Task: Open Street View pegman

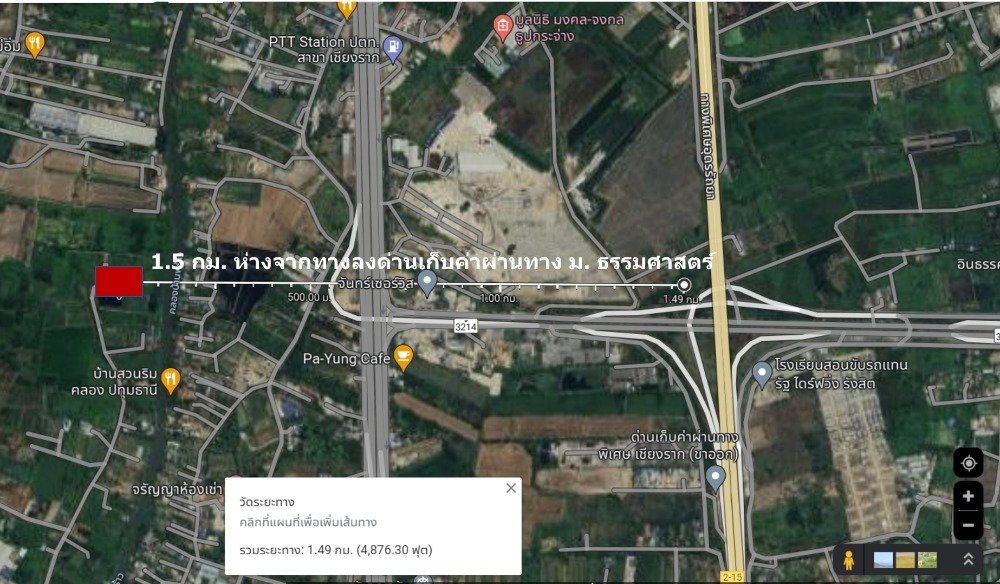Action: point(849,560)
